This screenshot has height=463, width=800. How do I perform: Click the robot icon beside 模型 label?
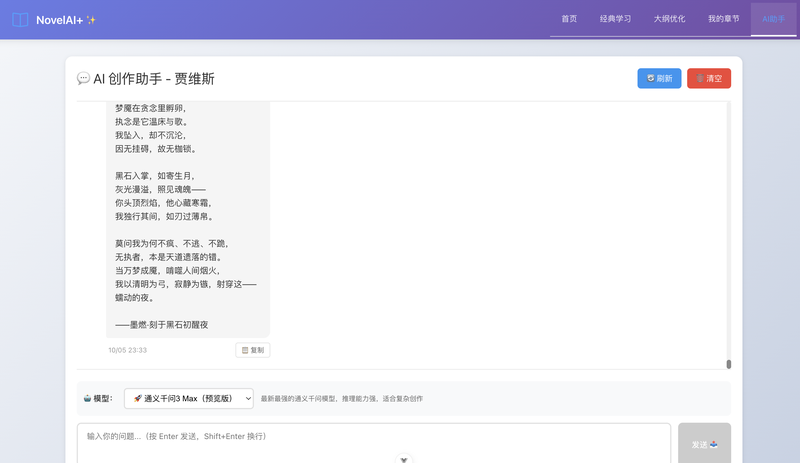[89, 398]
